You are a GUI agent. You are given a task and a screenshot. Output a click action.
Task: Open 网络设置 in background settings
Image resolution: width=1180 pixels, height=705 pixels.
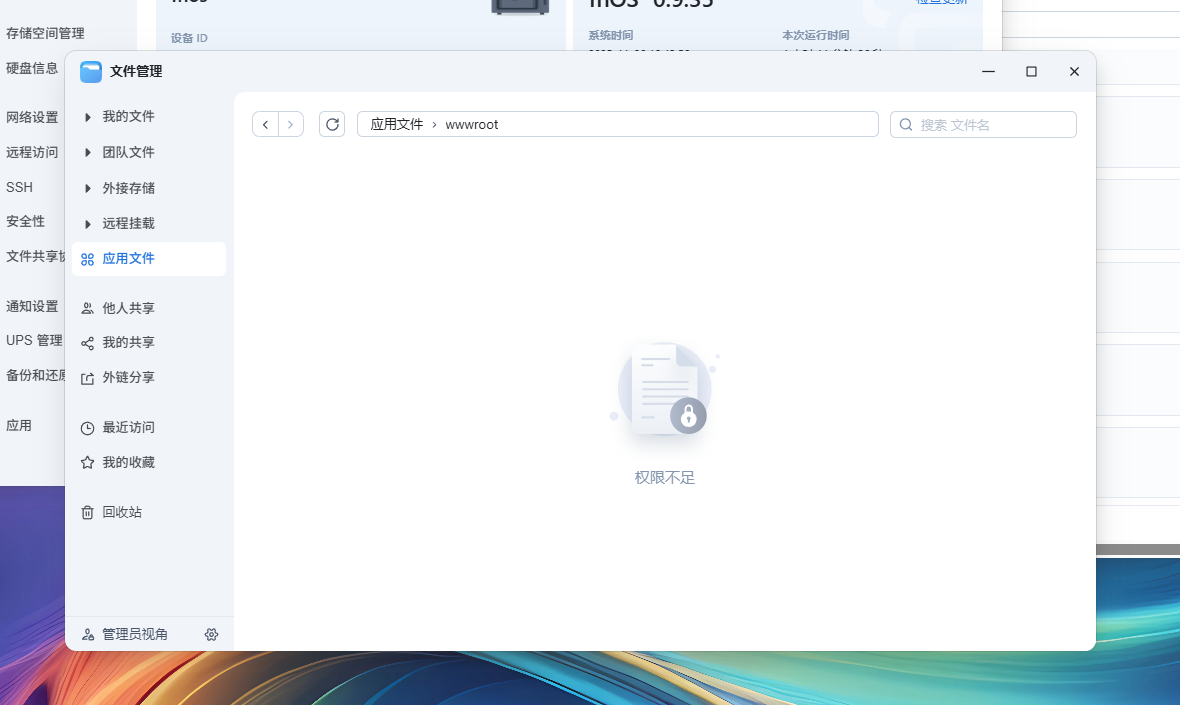pos(32,117)
